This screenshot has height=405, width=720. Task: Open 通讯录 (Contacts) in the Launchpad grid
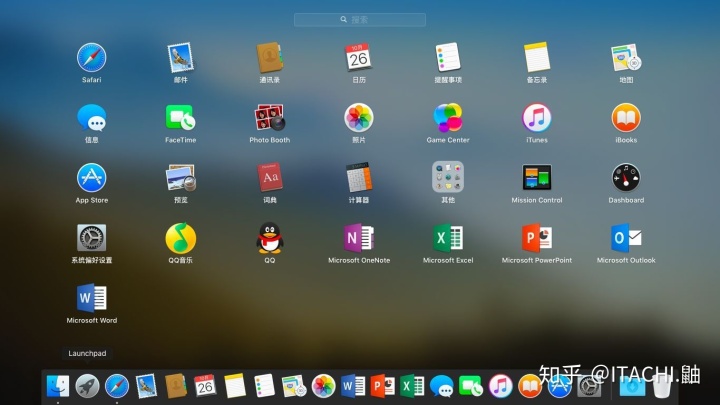[270, 57]
